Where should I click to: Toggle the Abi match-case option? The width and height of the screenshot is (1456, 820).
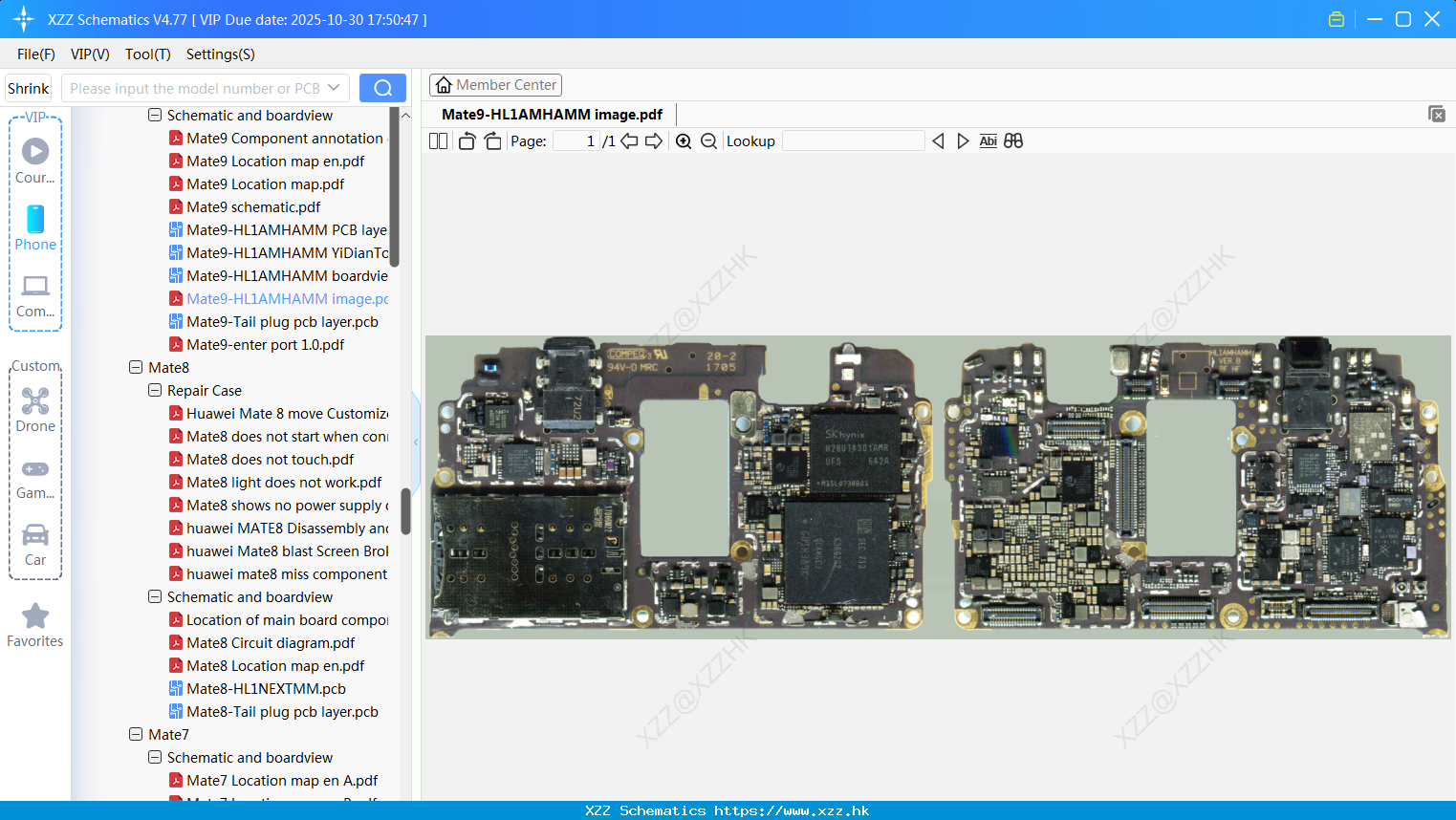pyautogui.click(x=989, y=141)
